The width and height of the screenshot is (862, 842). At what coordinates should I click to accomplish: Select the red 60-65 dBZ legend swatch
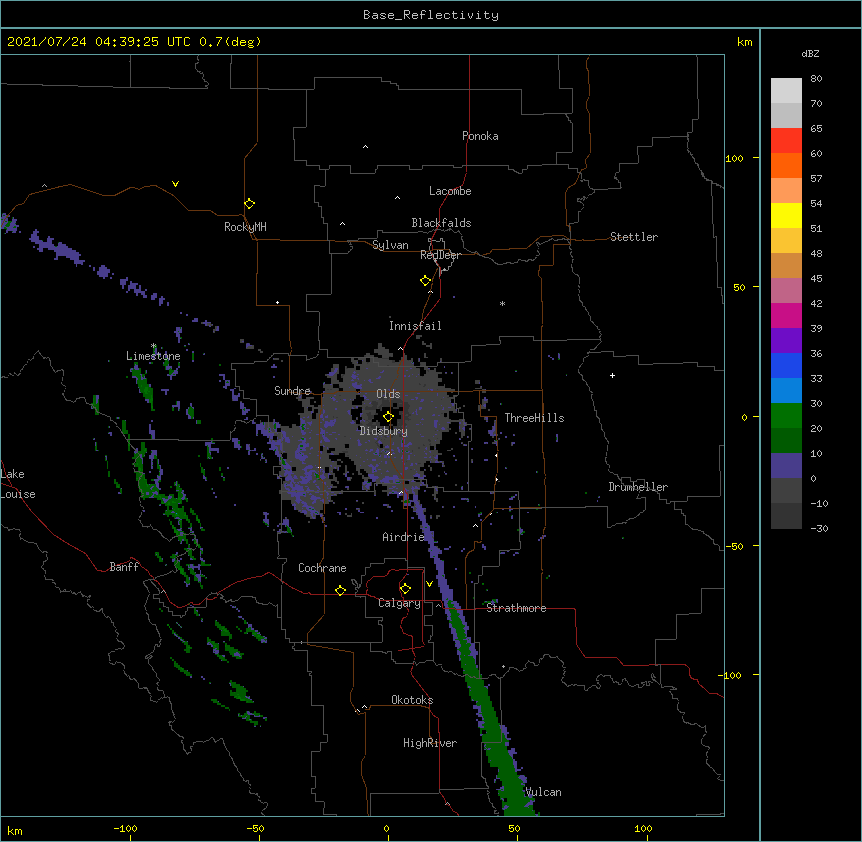pos(786,141)
